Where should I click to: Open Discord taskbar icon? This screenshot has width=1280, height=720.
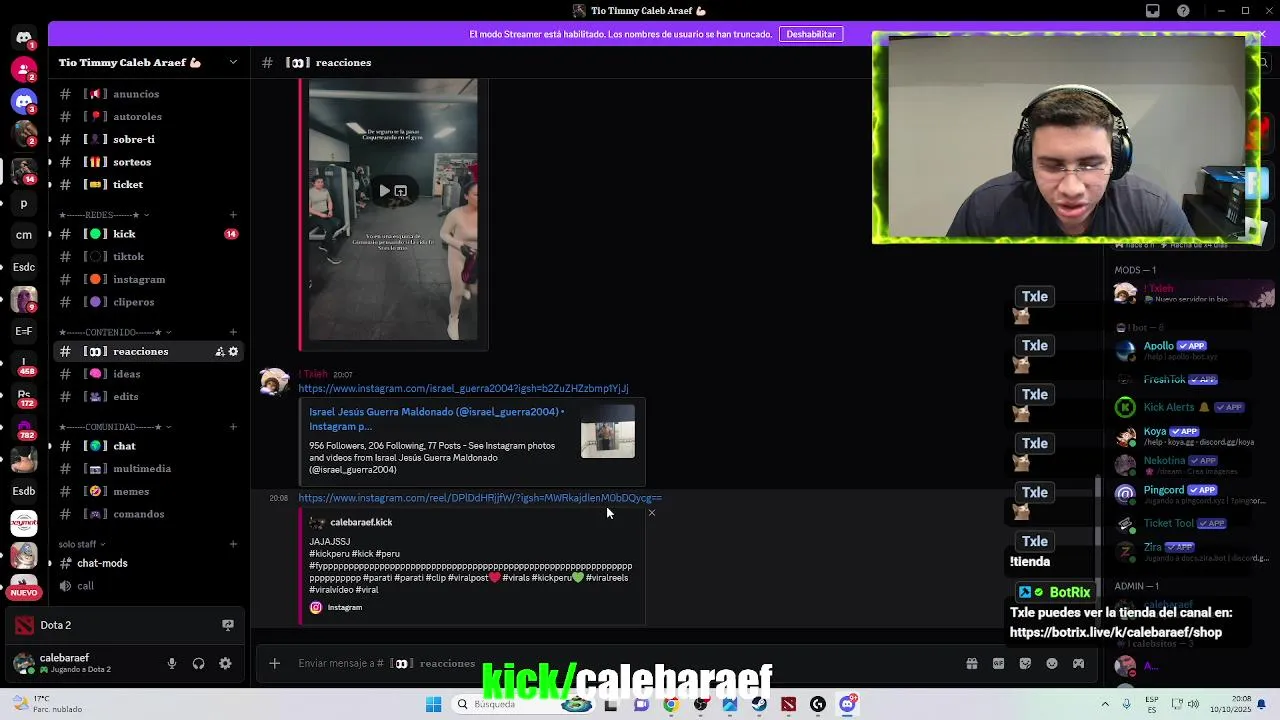click(848, 704)
